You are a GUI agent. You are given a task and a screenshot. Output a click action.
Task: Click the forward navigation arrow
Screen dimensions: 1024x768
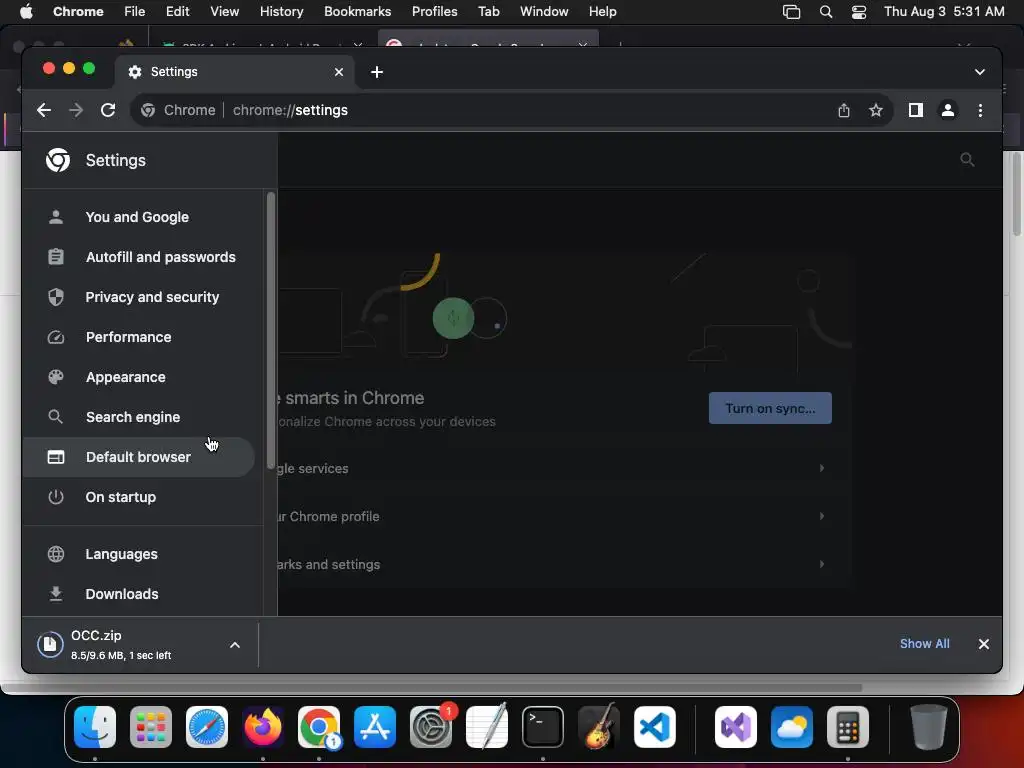pyautogui.click(x=76, y=110)
